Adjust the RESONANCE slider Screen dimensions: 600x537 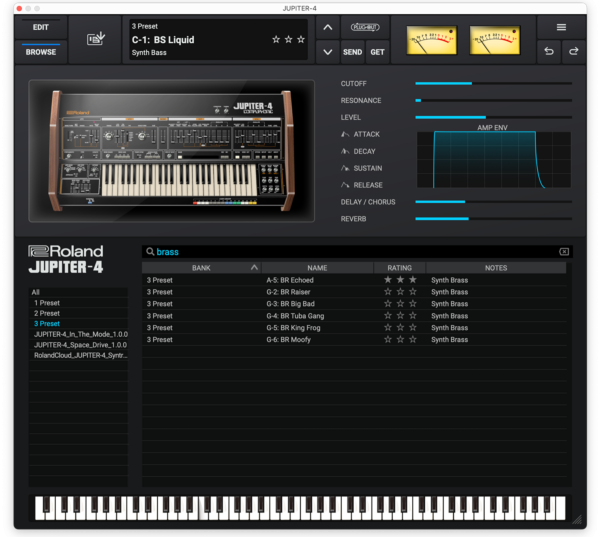click(493, 100)
